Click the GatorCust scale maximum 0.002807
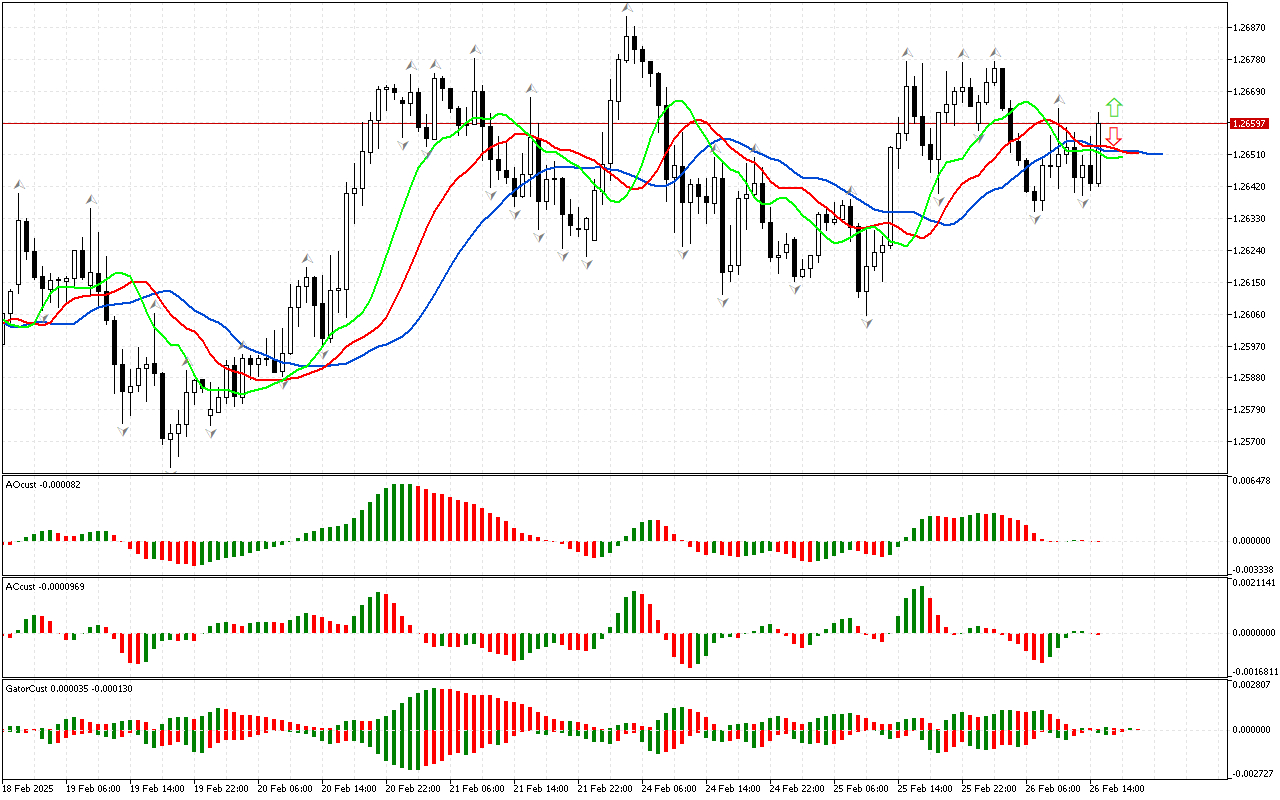The height and width of the screenshot is (800, 1280). coord(1253,685)
